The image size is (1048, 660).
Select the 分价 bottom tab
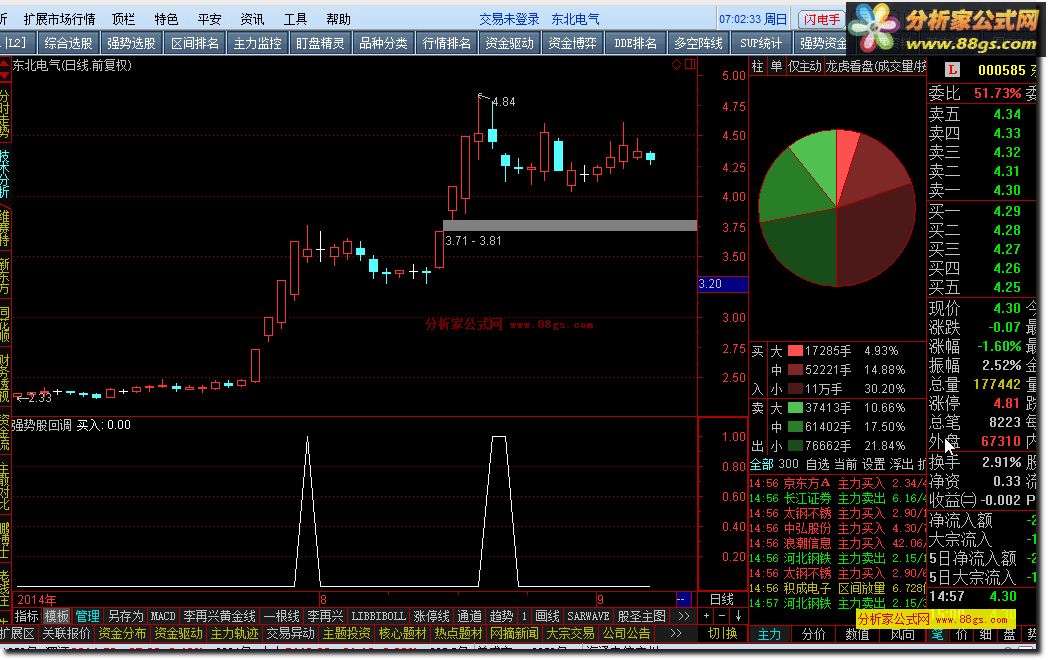[x=813, y=634]
